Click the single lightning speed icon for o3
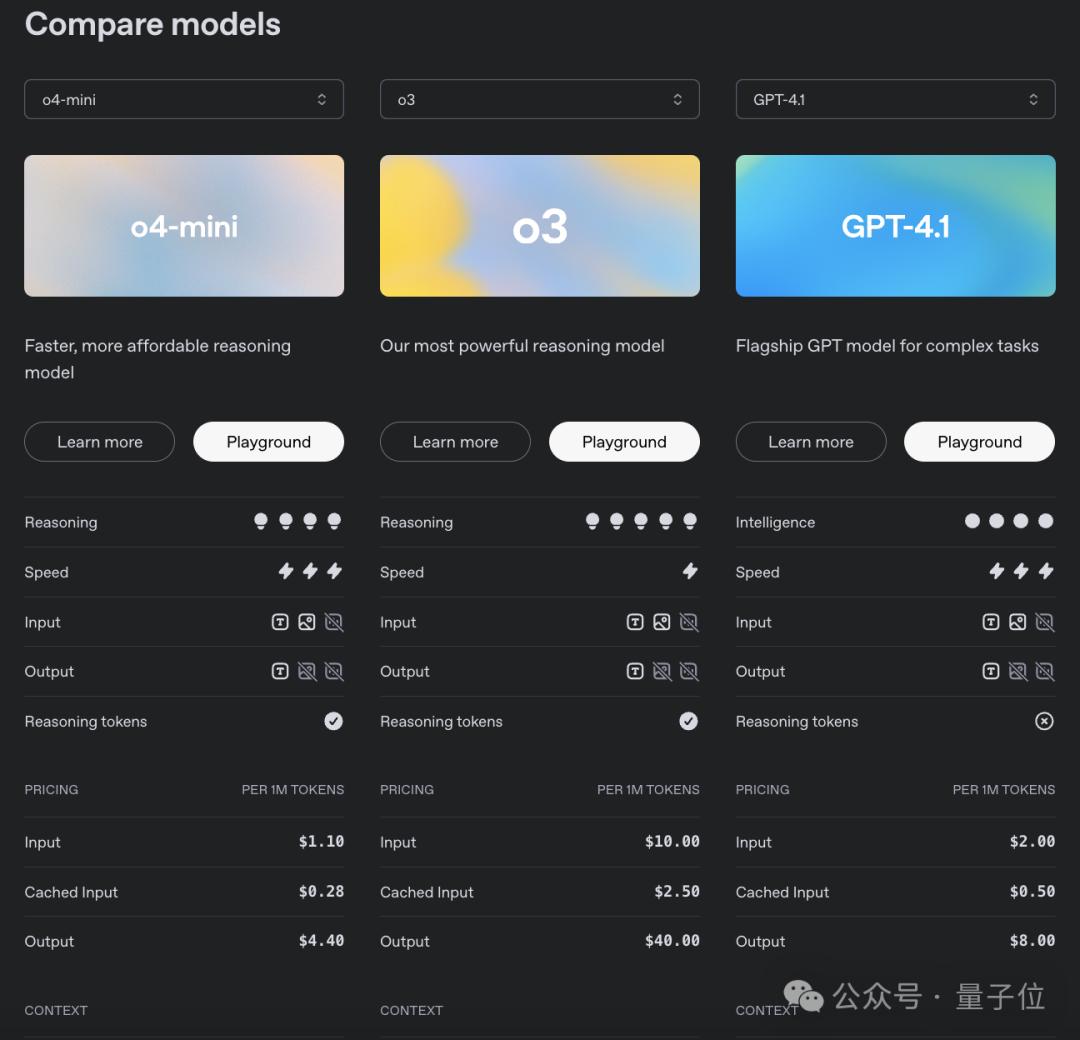This screenshot has height=1040, width=1080. coord(689,571)
